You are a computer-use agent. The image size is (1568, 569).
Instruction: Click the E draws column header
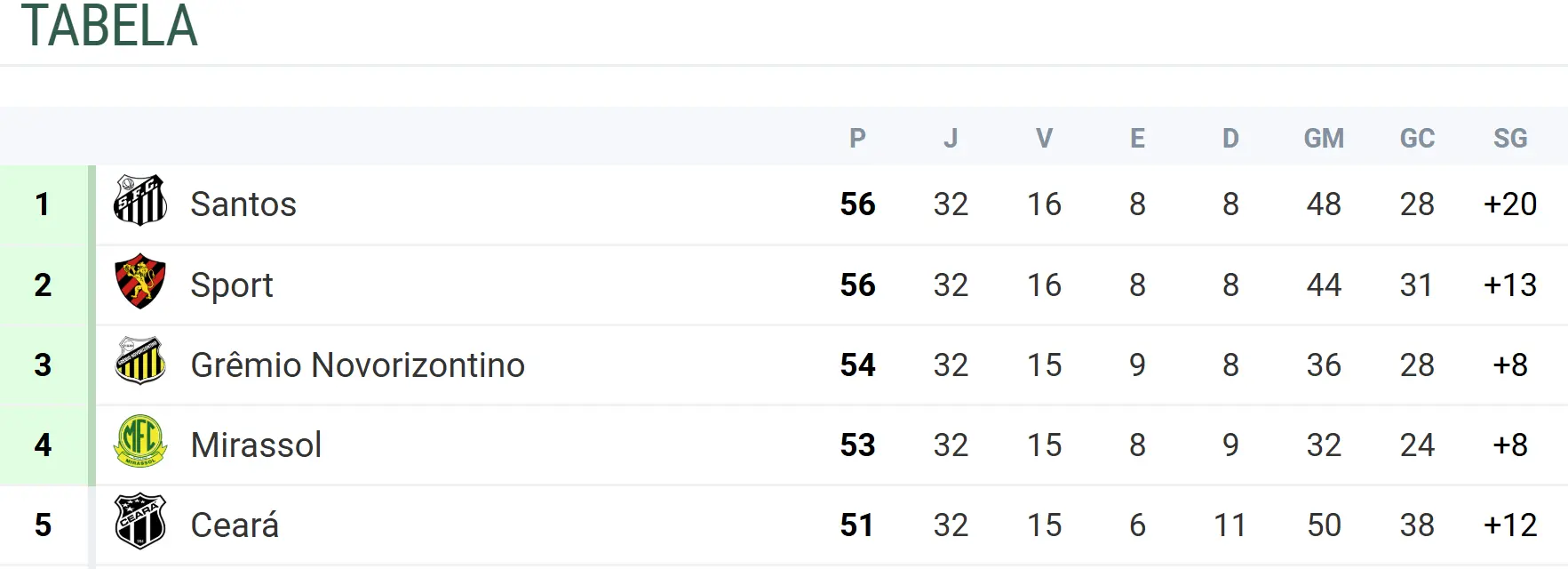(x=1137, y=139)
